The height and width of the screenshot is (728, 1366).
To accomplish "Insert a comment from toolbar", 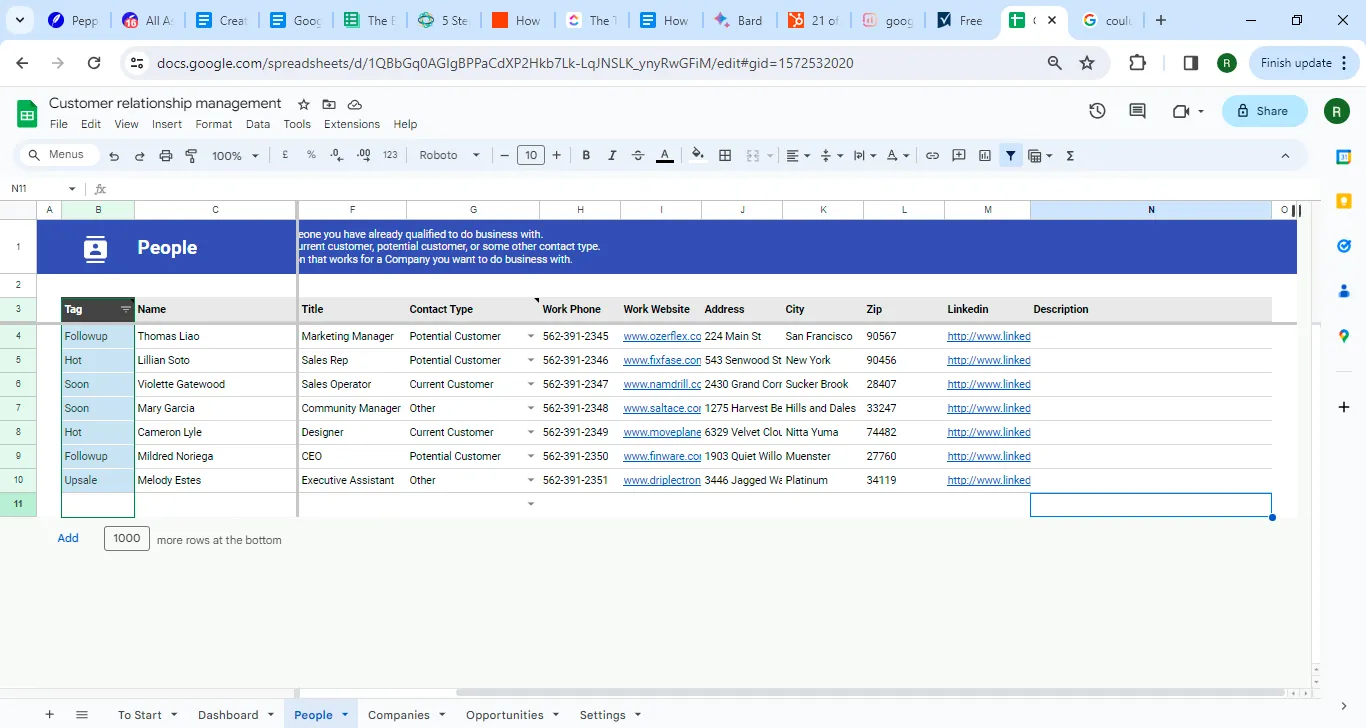I will tap(959, 155).
